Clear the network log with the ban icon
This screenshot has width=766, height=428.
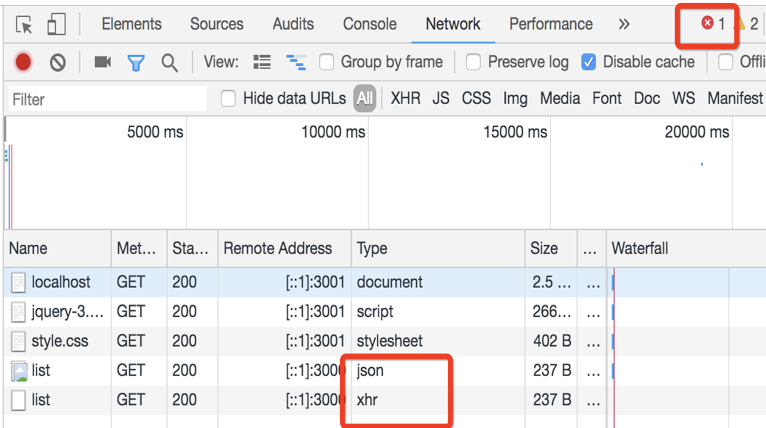point(58,63)
